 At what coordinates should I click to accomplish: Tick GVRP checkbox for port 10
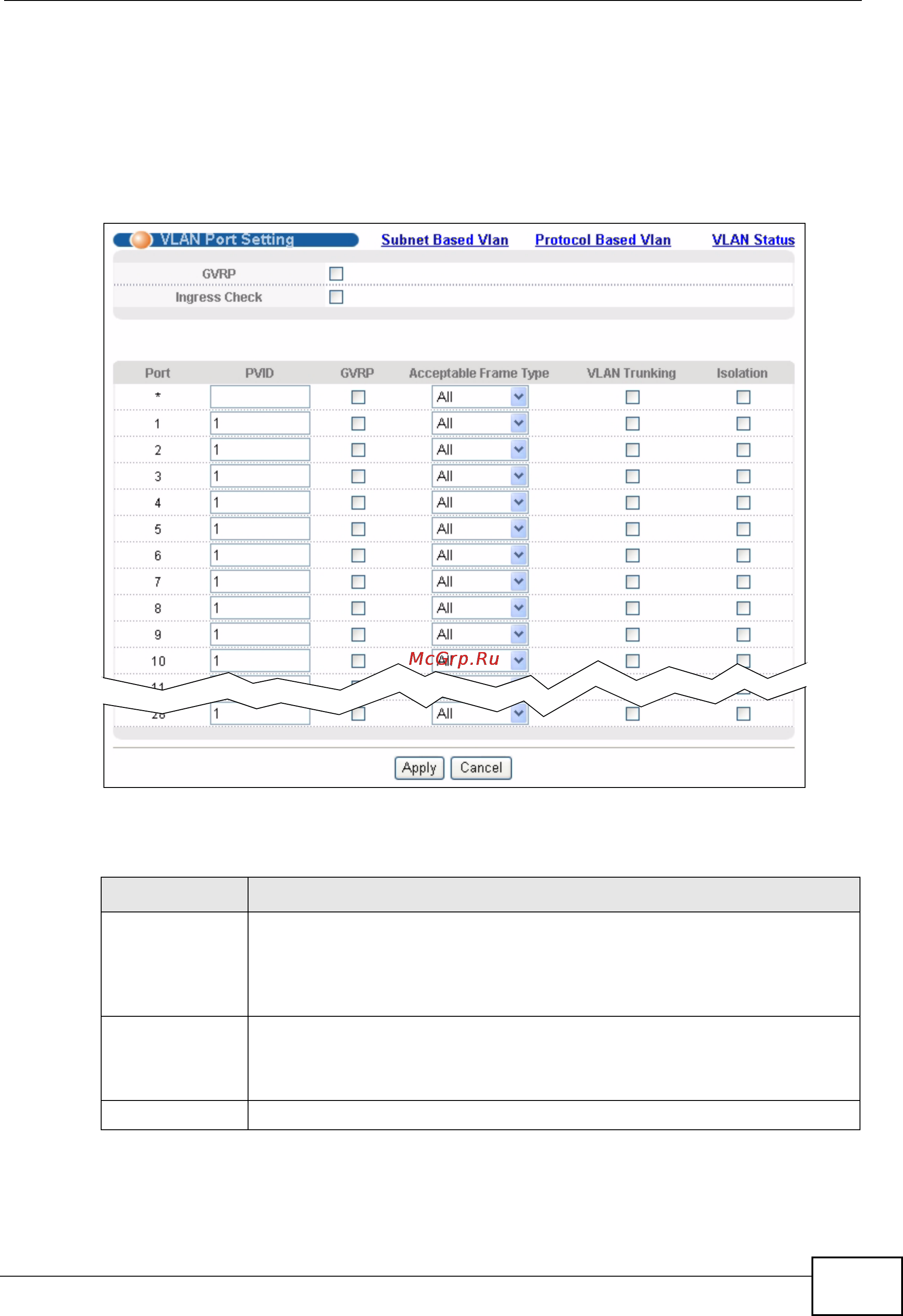click(x=358, y=661)
